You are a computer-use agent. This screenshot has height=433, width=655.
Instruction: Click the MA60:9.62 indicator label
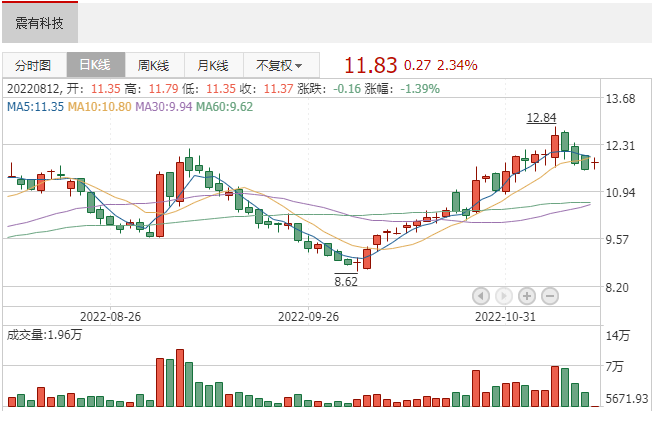(x=225, y=106)
